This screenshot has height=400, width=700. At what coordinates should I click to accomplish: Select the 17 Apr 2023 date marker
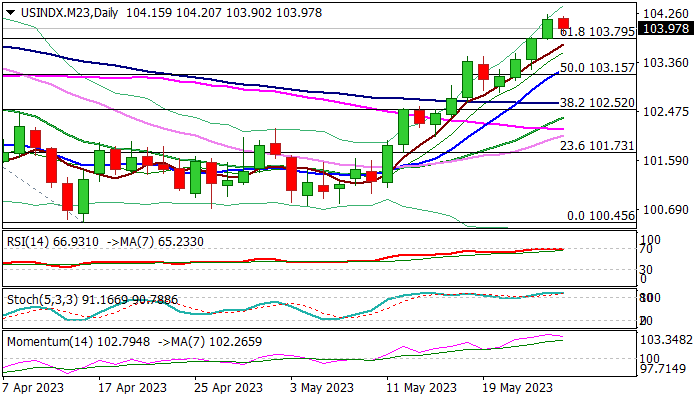[x=133, y=388]
